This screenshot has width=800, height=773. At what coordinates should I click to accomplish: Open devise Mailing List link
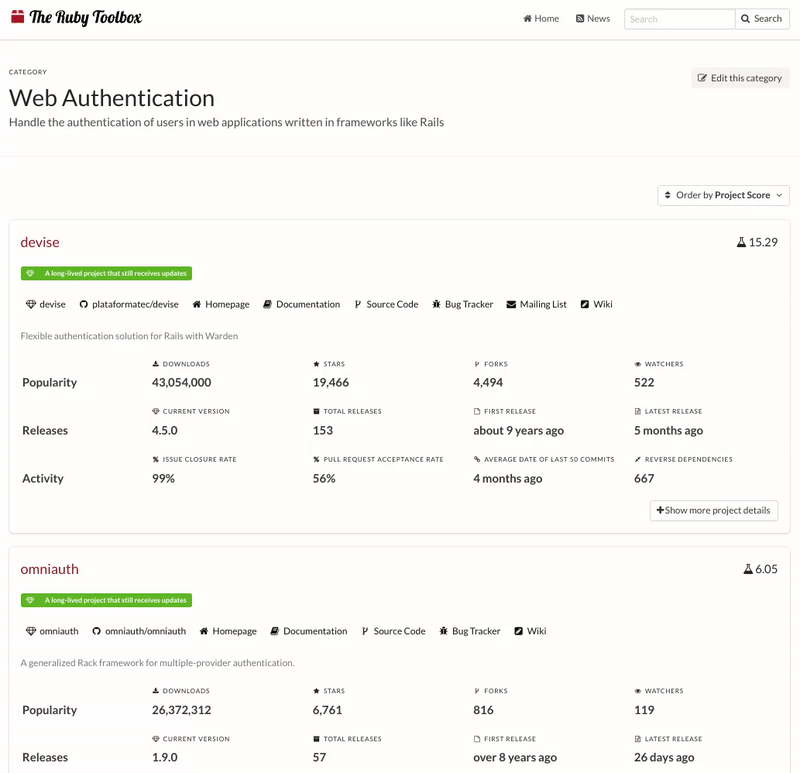pos(537,305)
